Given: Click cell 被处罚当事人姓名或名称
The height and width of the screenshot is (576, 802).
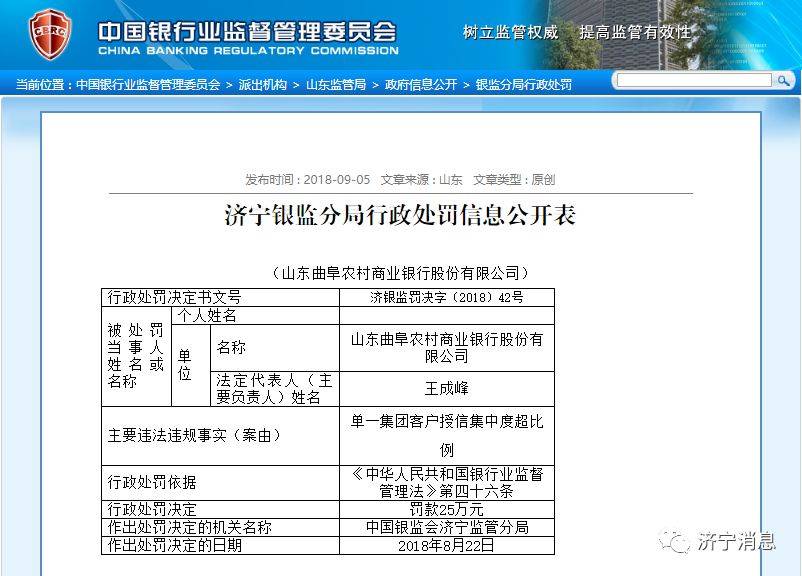Looking at the screenshot, I should pyautogui.click(x=136, y=357).
